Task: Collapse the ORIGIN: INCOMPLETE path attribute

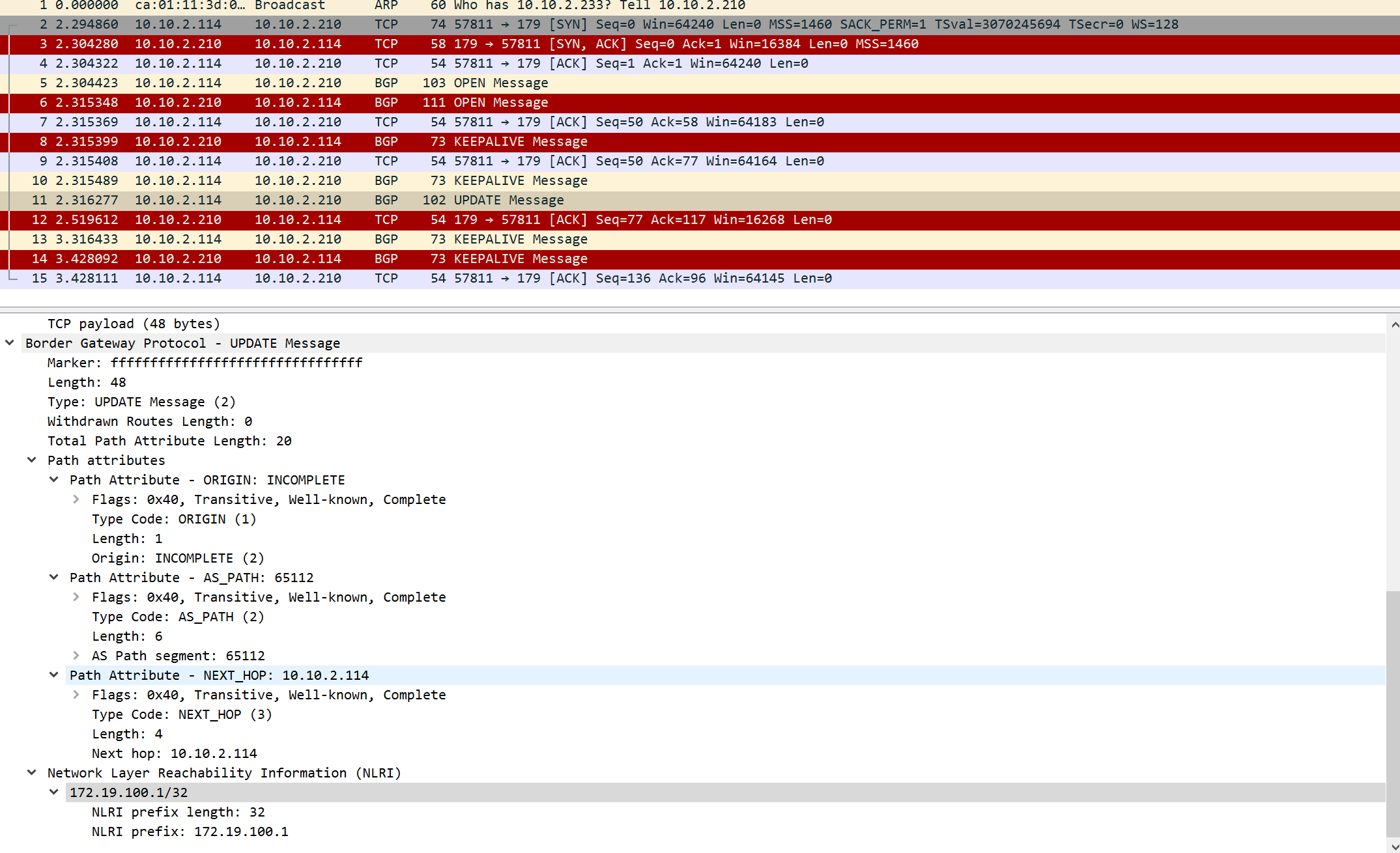Action: (54, 479)
